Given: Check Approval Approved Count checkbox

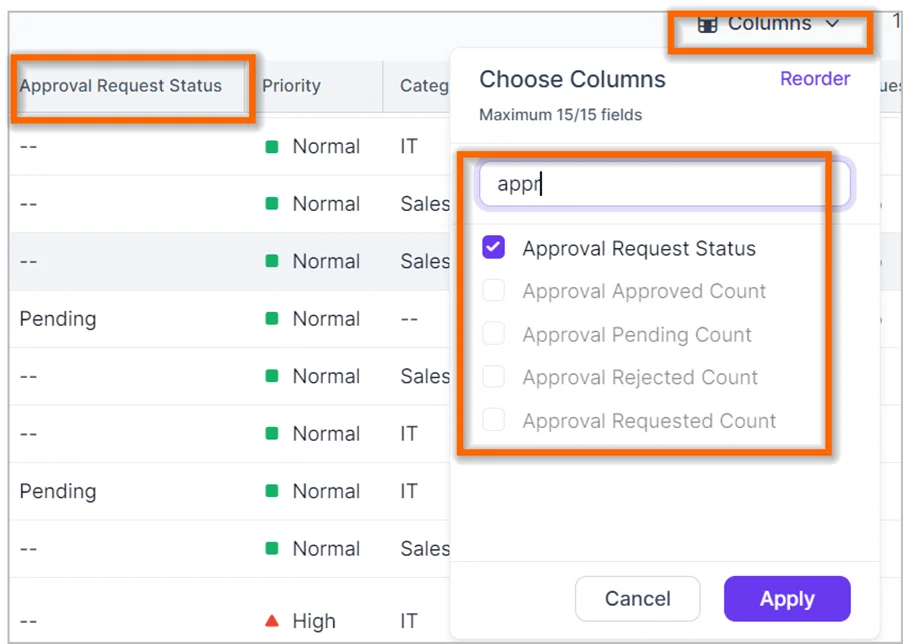Looking at the screenshot, I should (x=493, y=291).
